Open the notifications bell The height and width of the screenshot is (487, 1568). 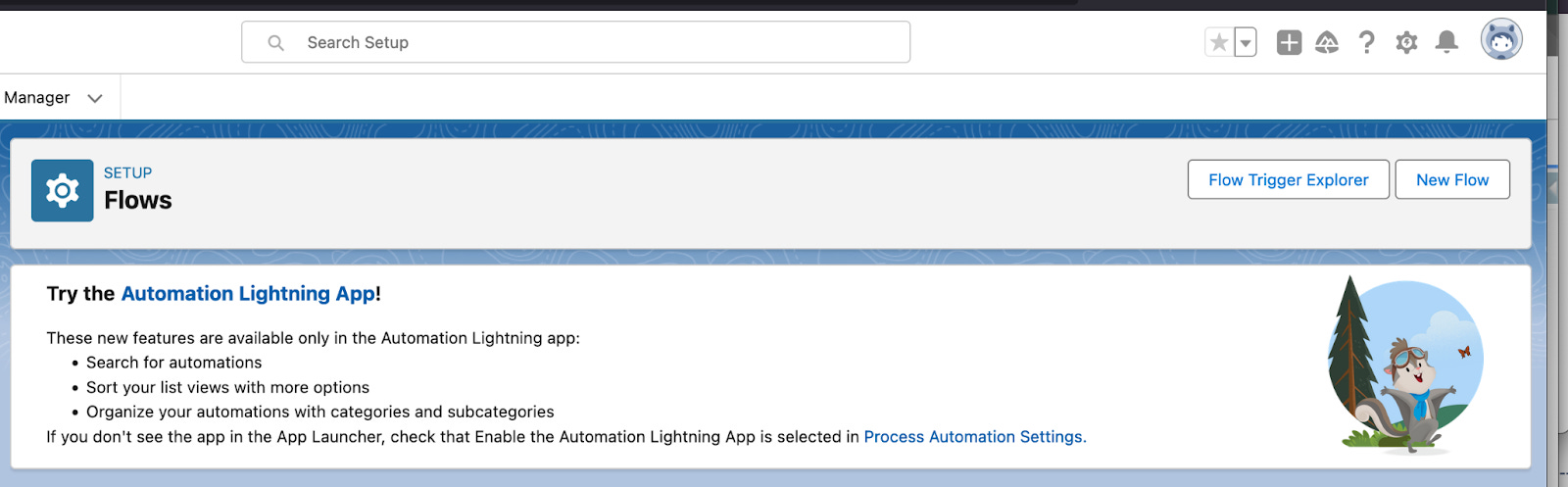click(x=1446, y=42)
